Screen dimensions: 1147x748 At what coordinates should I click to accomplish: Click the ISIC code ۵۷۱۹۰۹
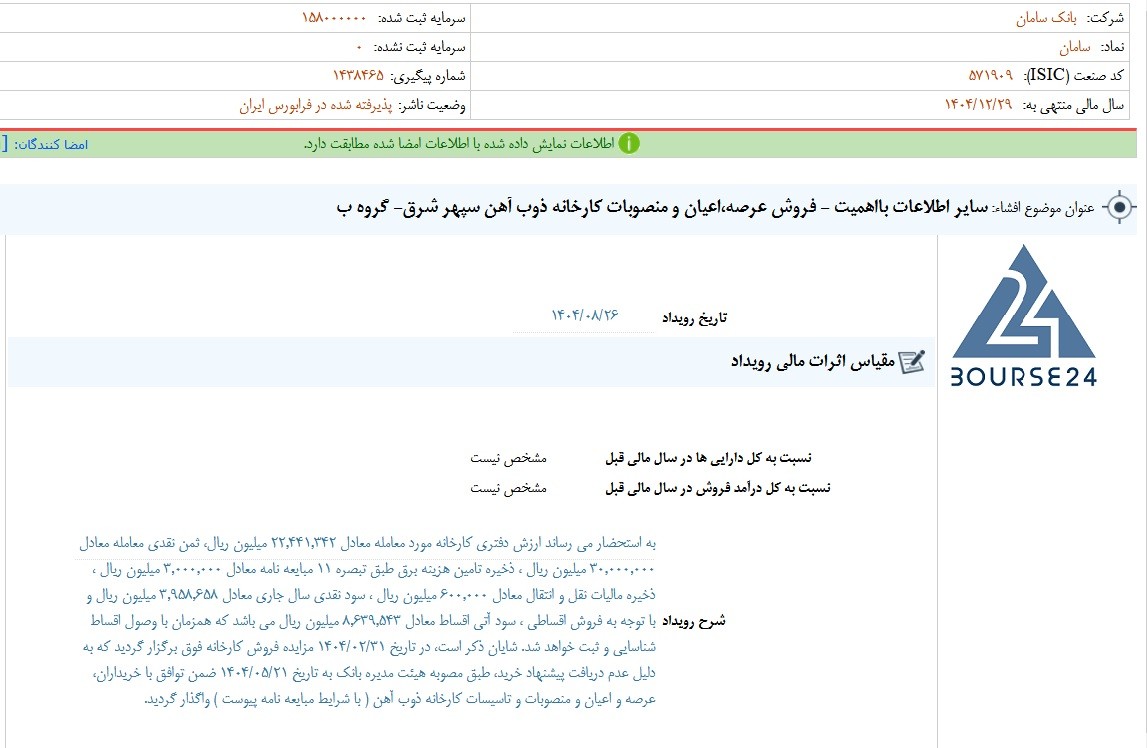pyautogui.click(x=990, y=75)
